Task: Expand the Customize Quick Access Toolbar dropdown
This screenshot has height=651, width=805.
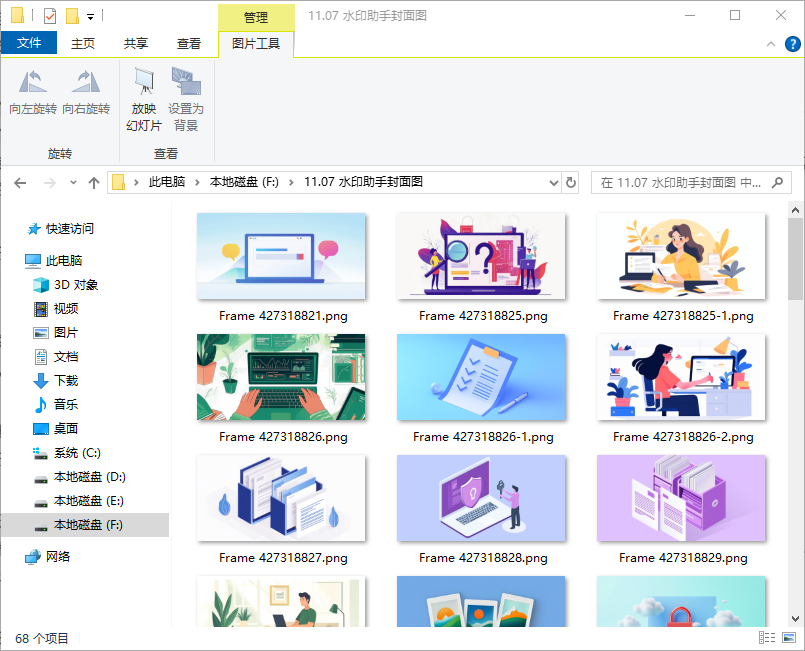Action: click(90, 17)
